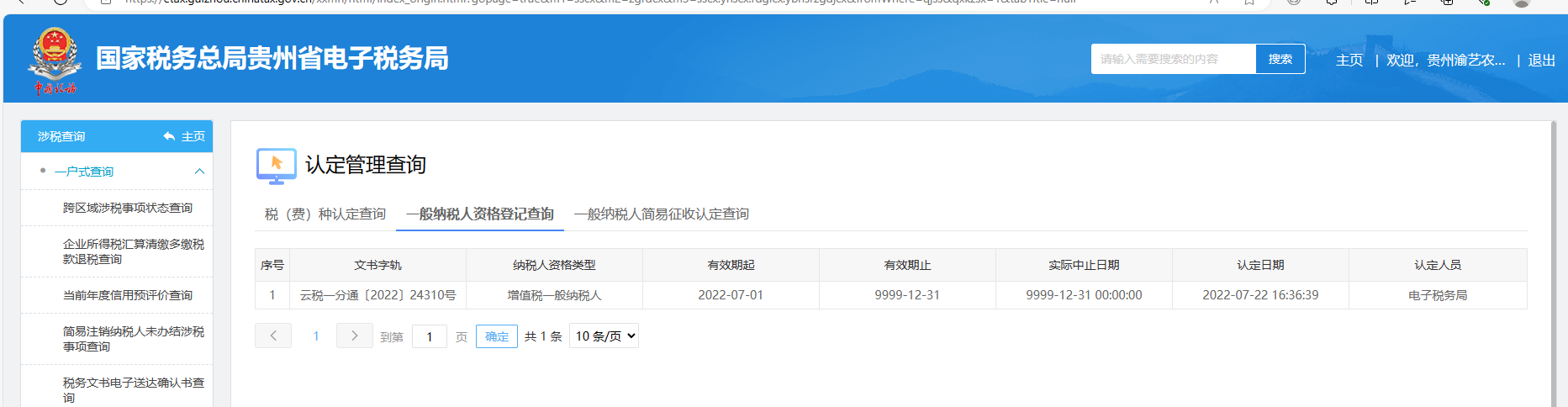Open 一般纳税人简易征收认定查询 tab
1568x407 pixels.
(661, 214)
